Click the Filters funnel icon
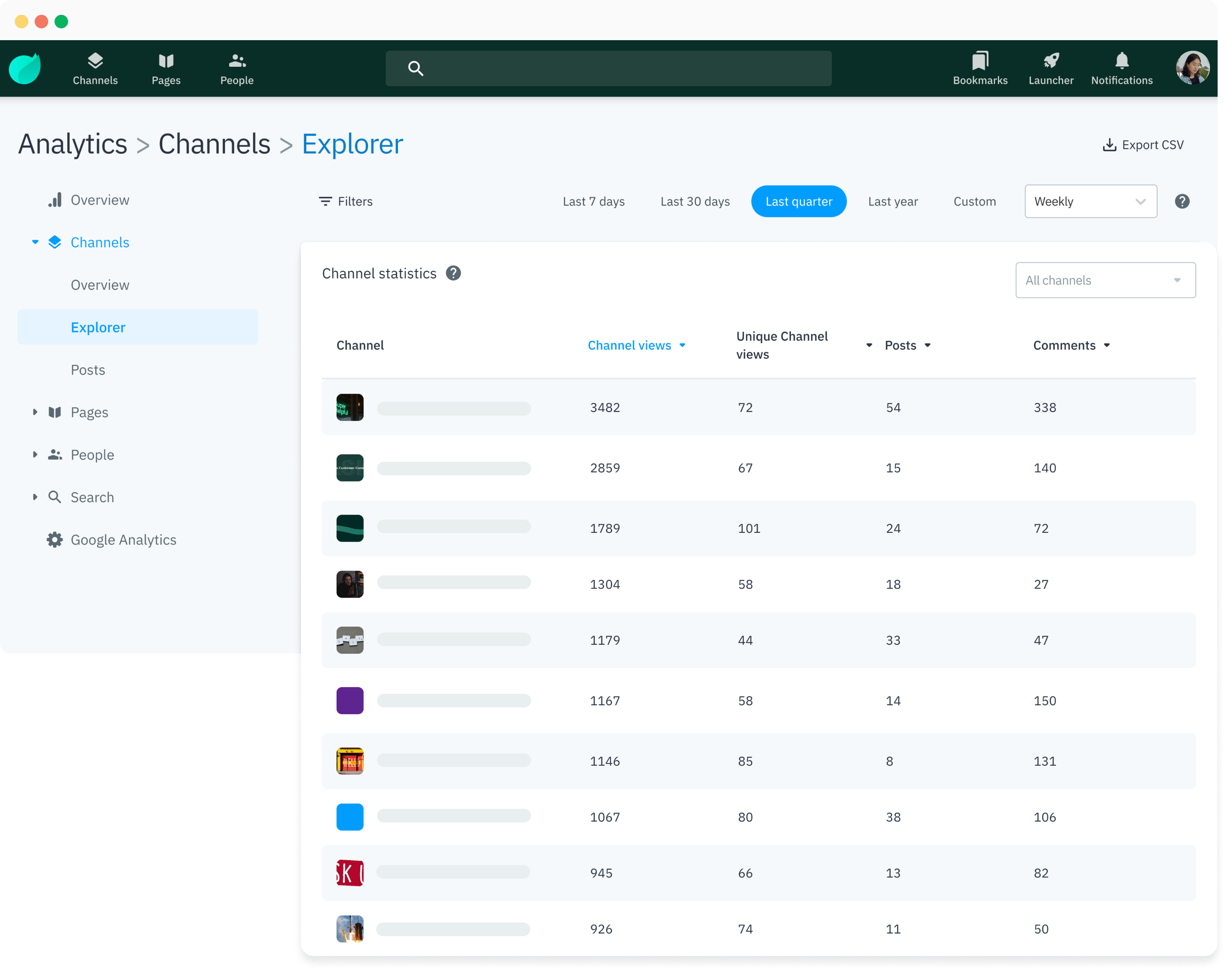Image resolution: width=1232 pixels, height=978 pixels. [x=325, y=201]
